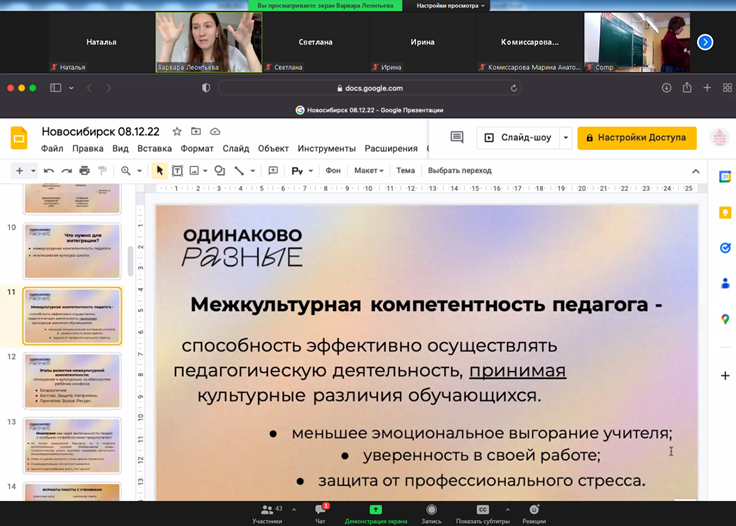The height and width of the screenshot is (526, 736).
Task: Open the comment history icon
Action: click(457, 137)
